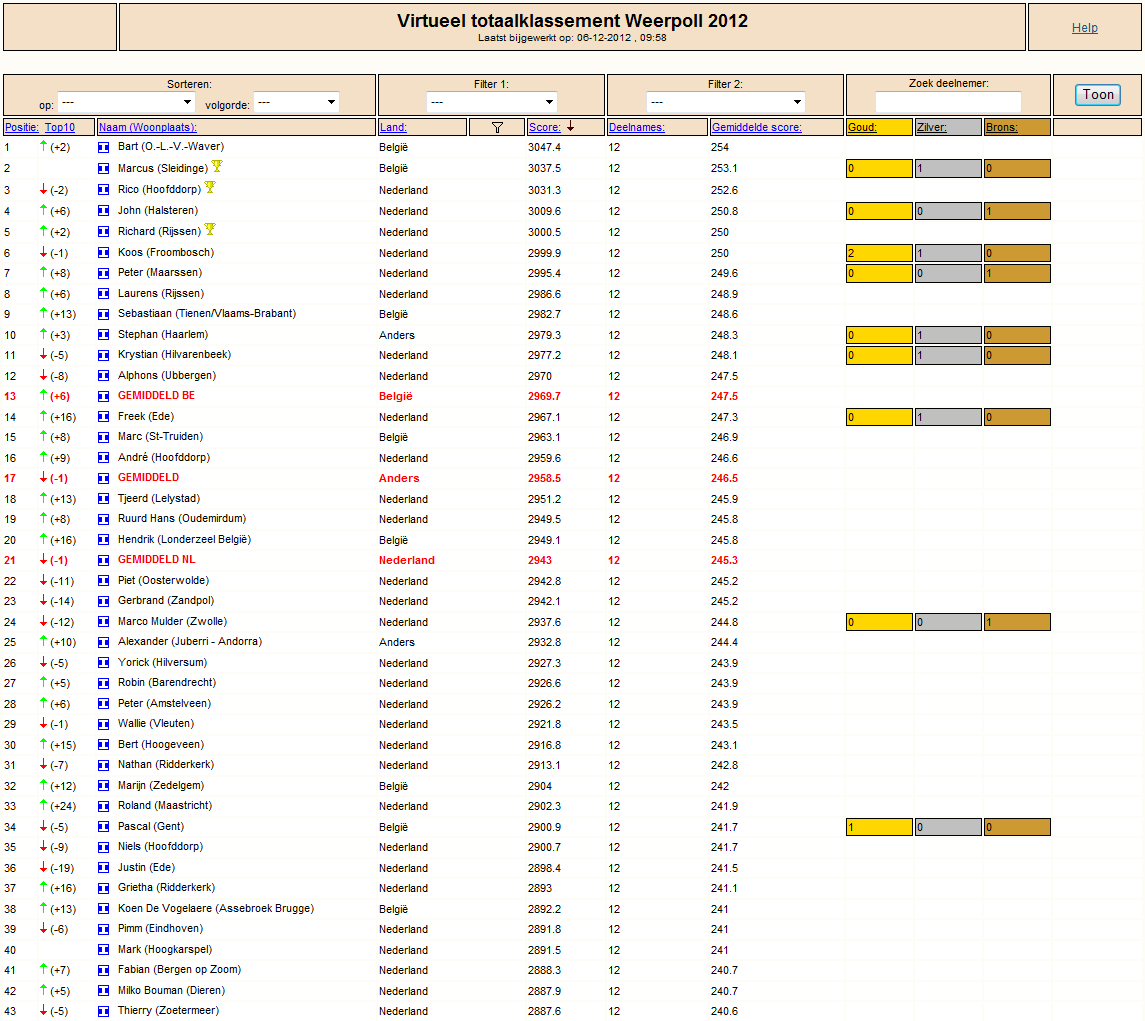Click the trophy icon next to Marcus (Sleidinge)

217,167
